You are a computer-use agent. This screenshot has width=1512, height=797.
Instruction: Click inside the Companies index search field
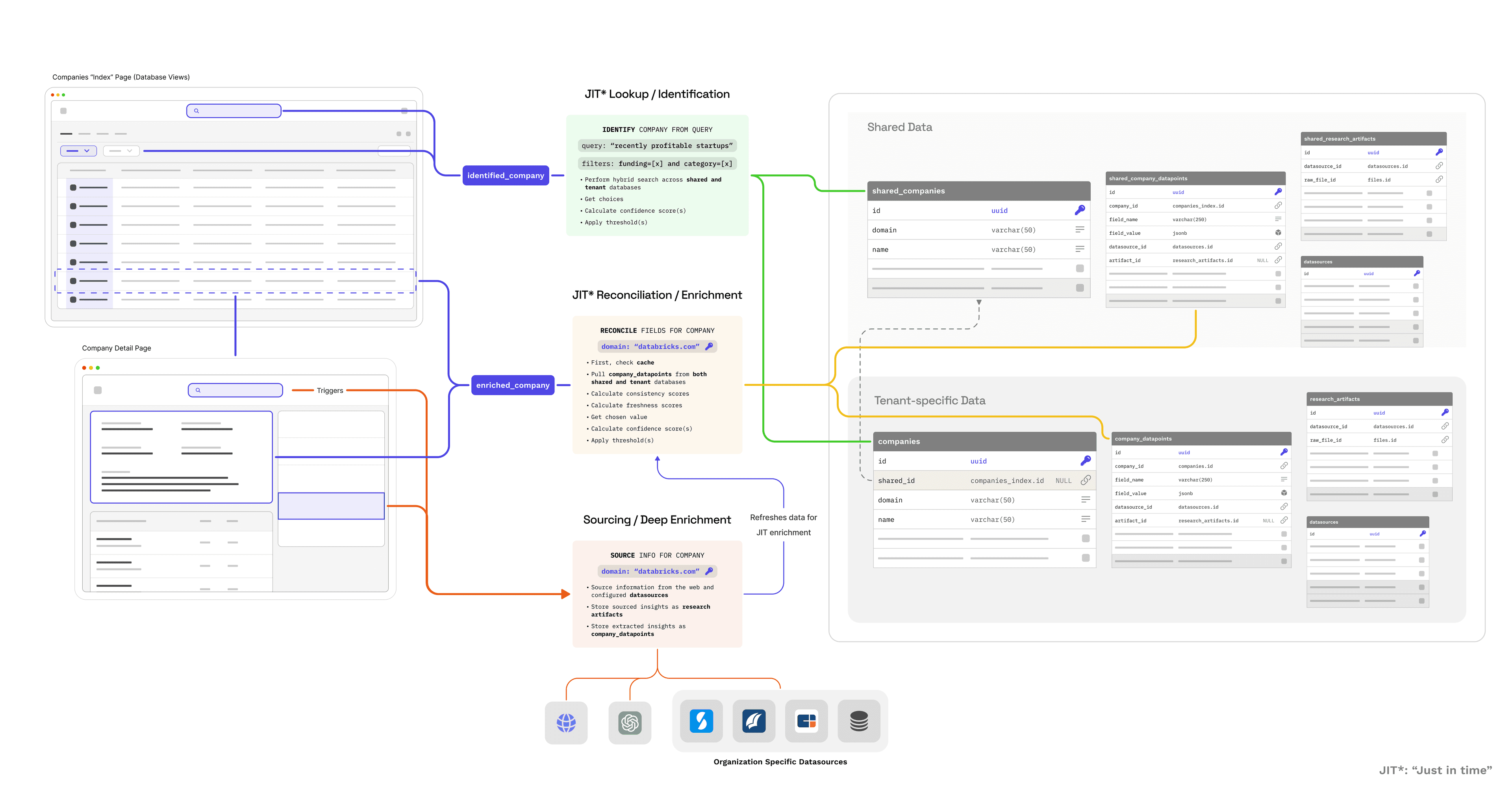[233, 110]
